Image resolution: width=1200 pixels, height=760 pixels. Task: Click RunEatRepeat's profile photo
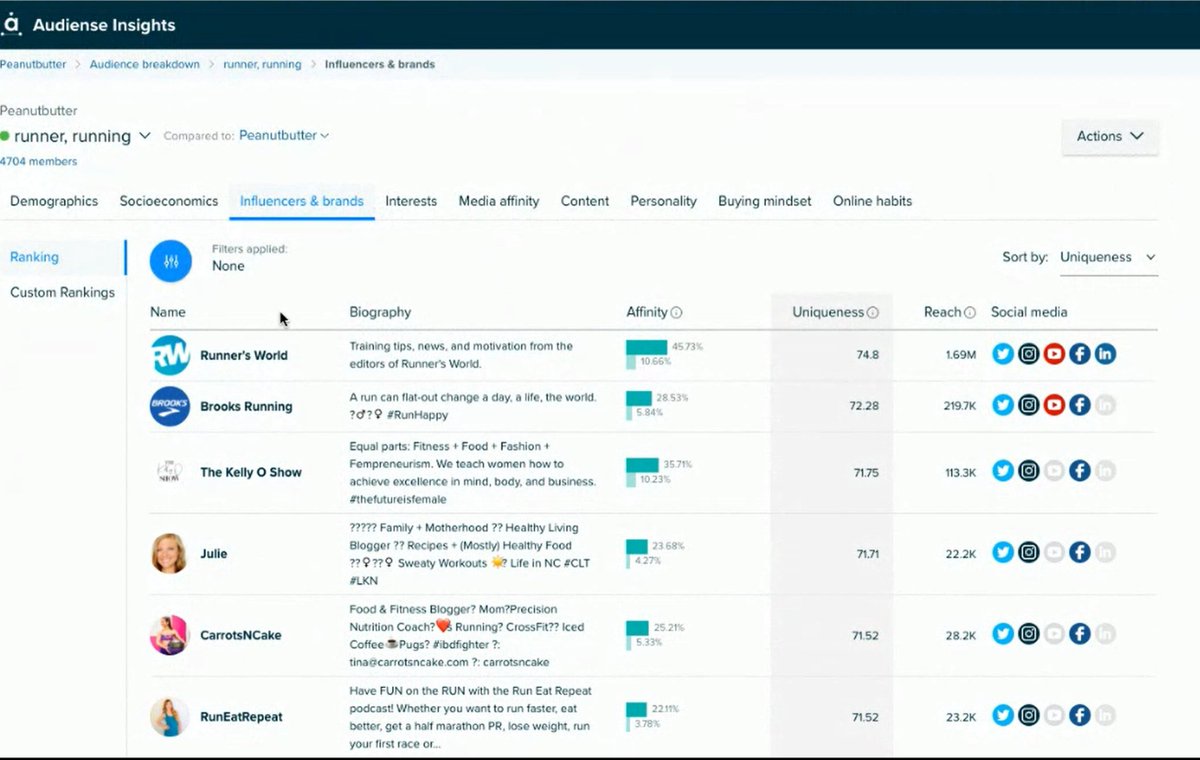[169, 716]
